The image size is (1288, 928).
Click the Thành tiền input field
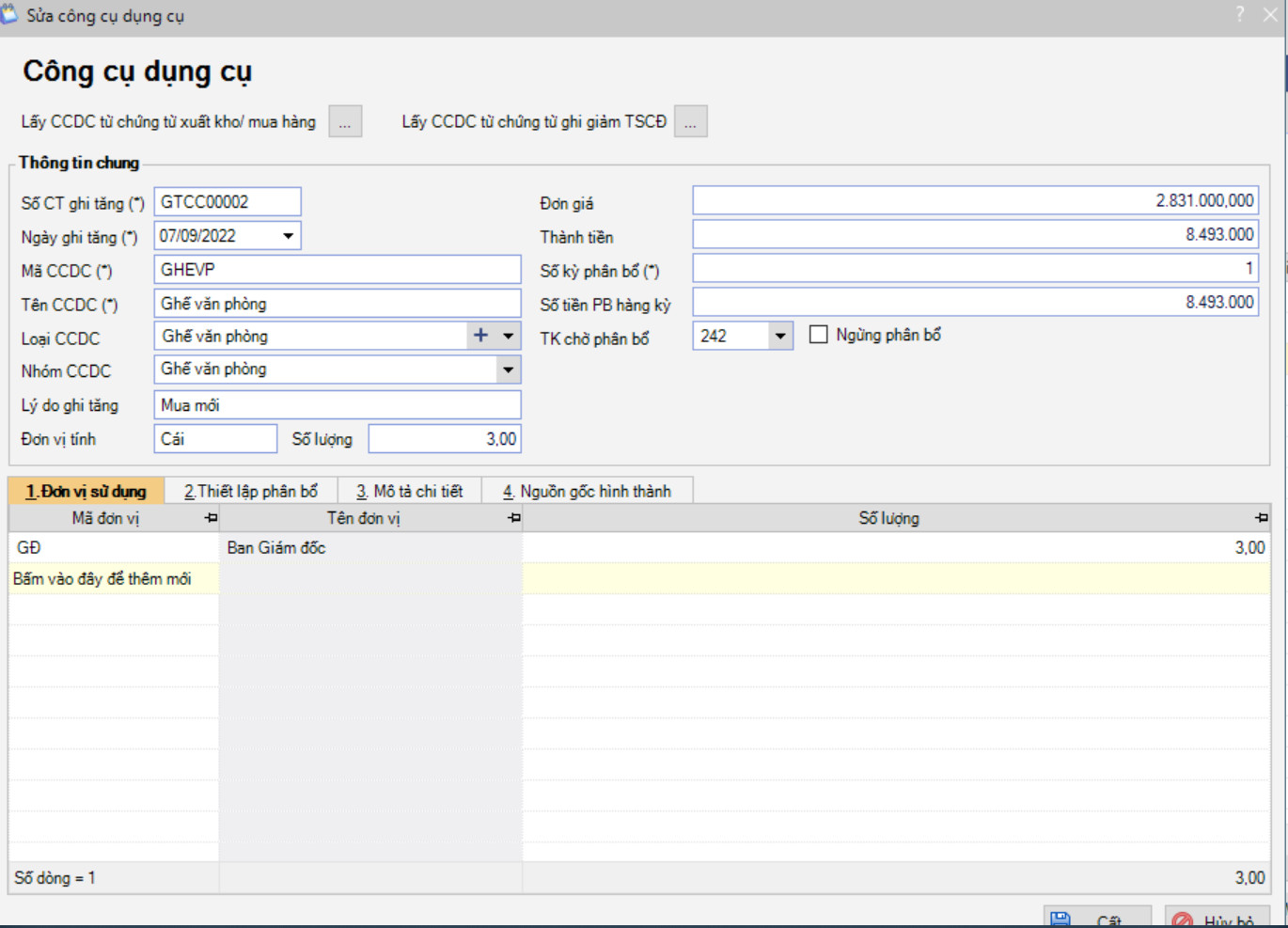click(x=975, y=234)
